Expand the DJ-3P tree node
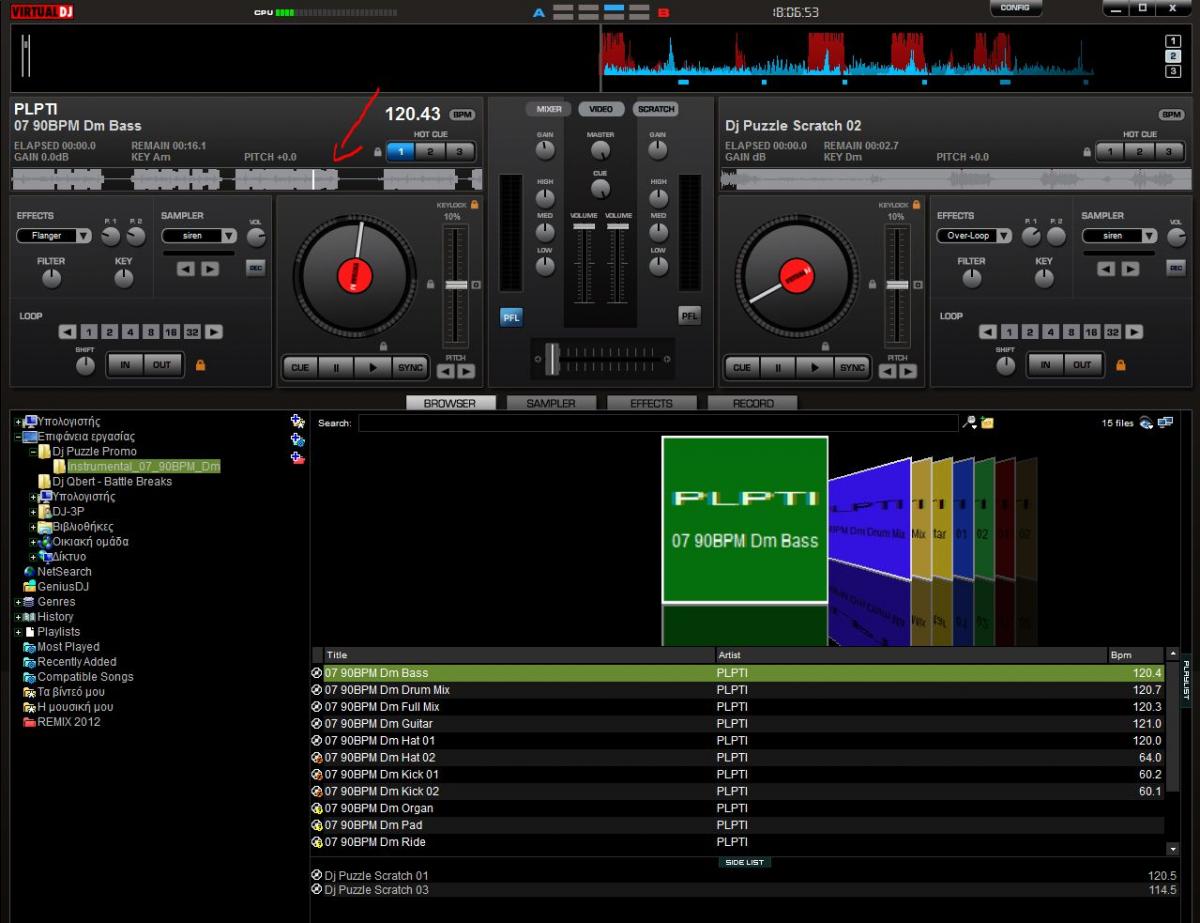The image size is (1200, 923). [34, 512]
